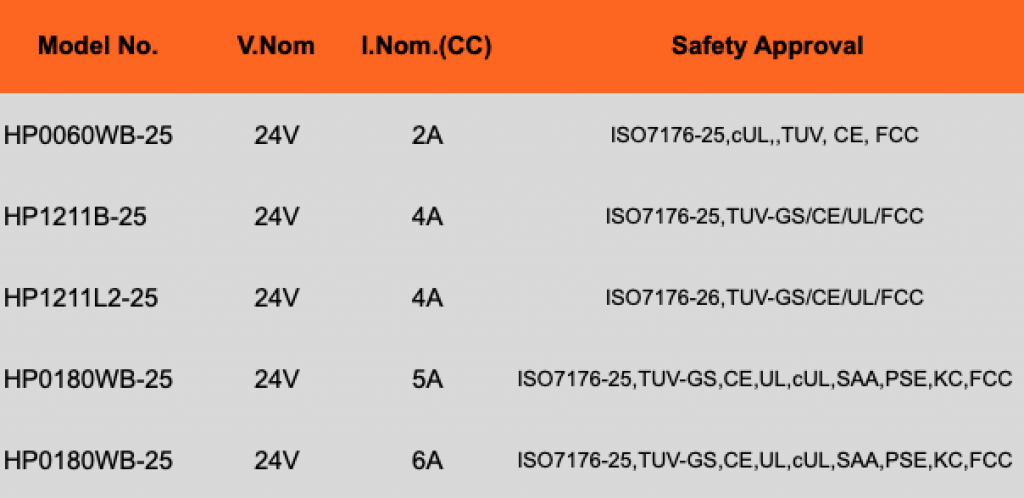Click ISO7176-25,TUV-GS/CE/UL/FCC approval text
This screenshot has width=1024, height=498.
765,217
